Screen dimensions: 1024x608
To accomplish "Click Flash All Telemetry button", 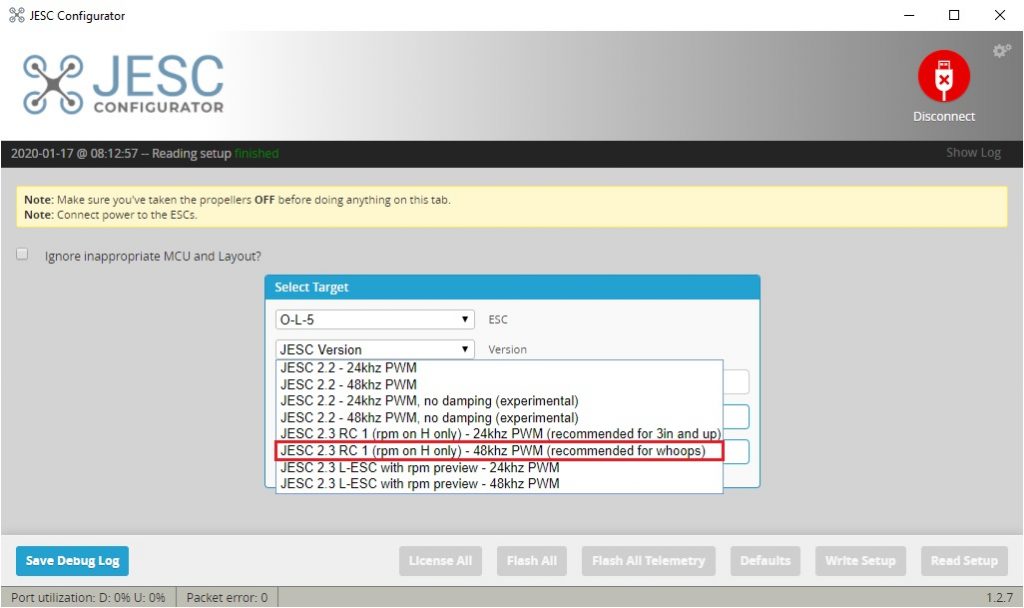I will point(648,561).
